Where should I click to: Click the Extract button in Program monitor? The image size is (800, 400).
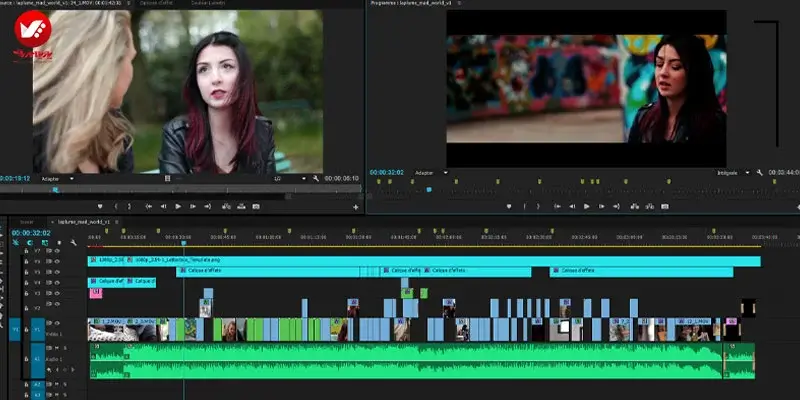tap(650, 206)
